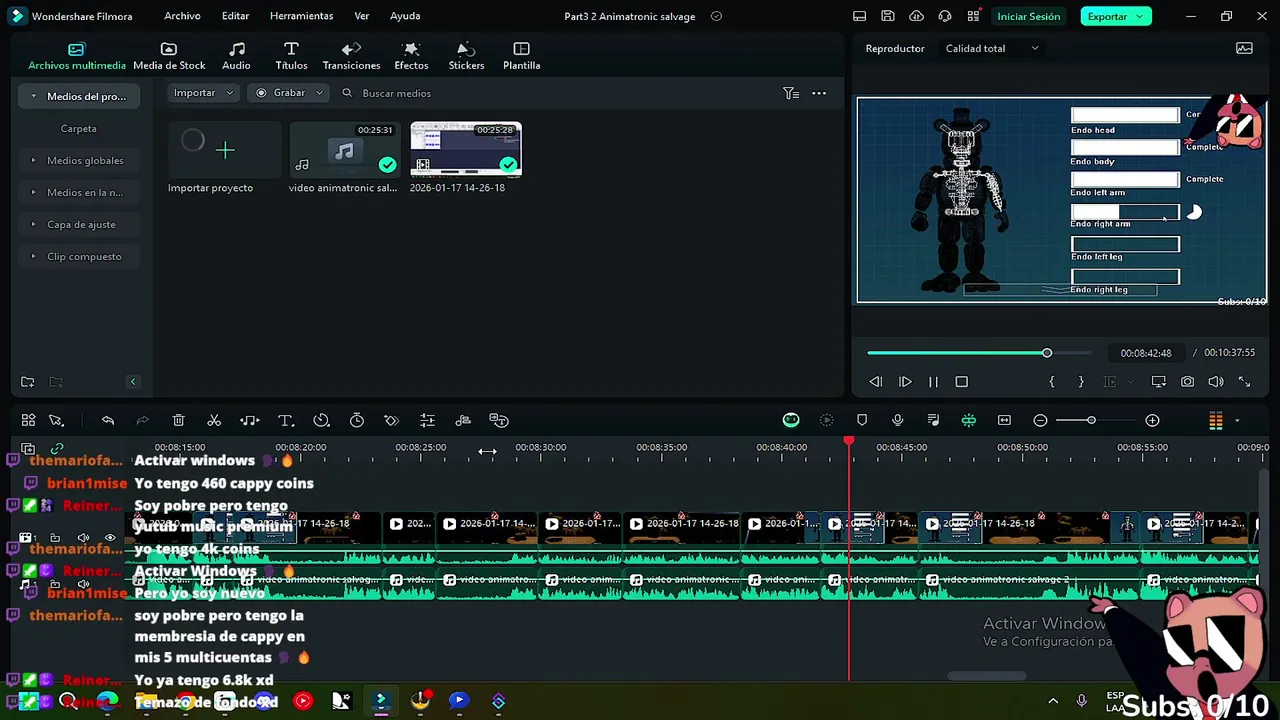Take a snapshot with the camera icon
1280x720 pixels.
click(x=1187, y=382)
